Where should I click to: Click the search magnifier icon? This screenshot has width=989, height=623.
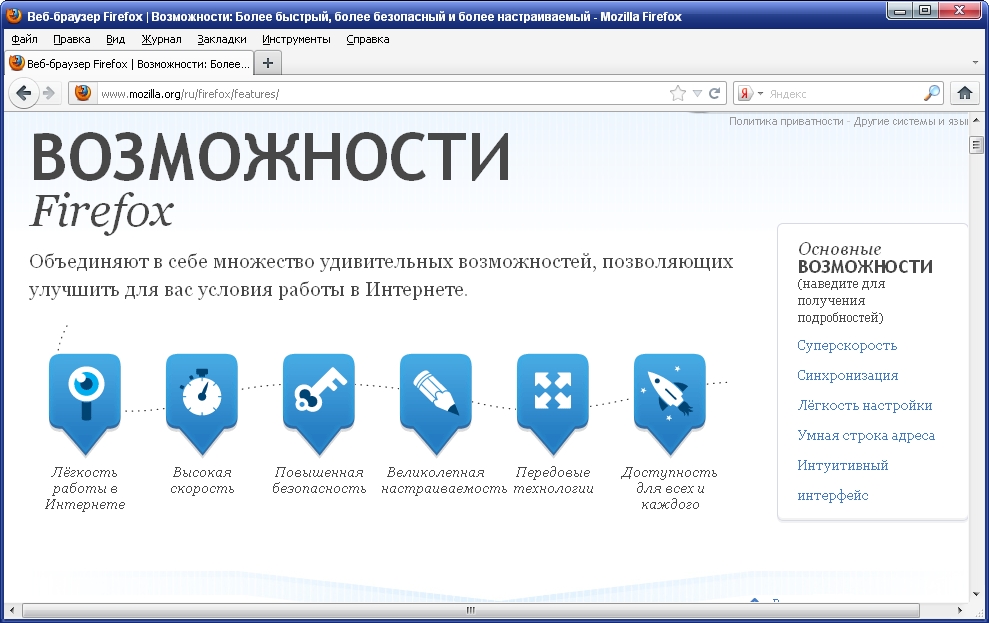click(932, 93)
